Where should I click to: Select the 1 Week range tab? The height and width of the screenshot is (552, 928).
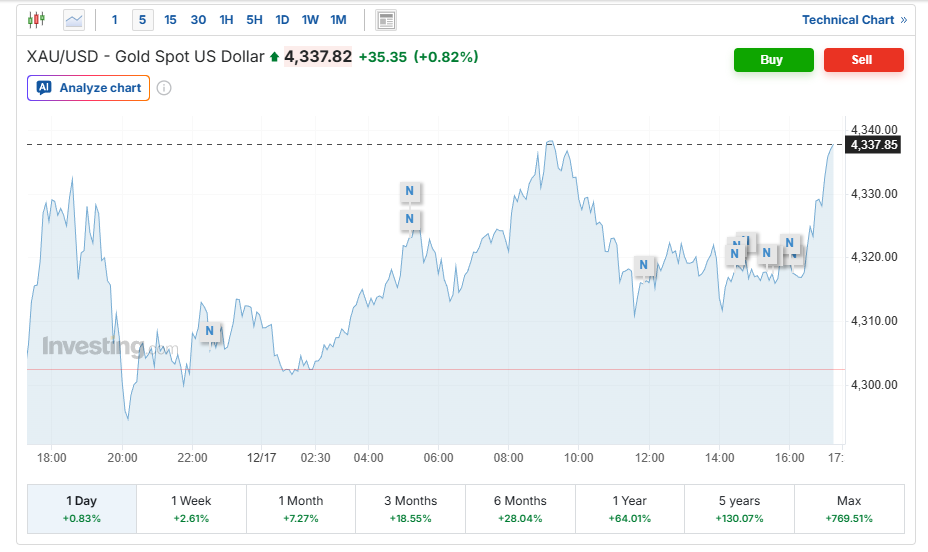pyautogui.click(x=191, y=508)
